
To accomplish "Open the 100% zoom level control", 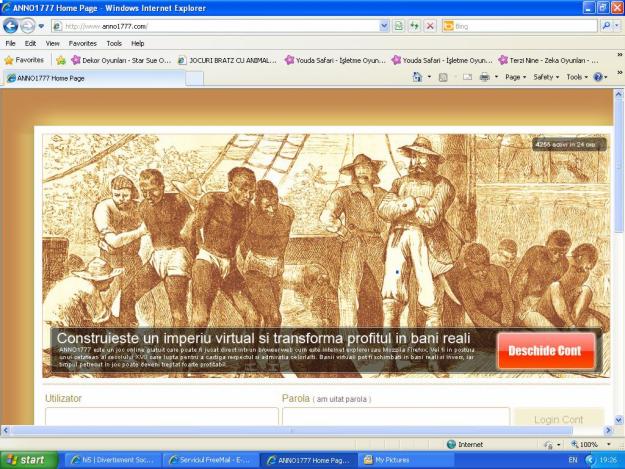I will (x=585, y=444).
